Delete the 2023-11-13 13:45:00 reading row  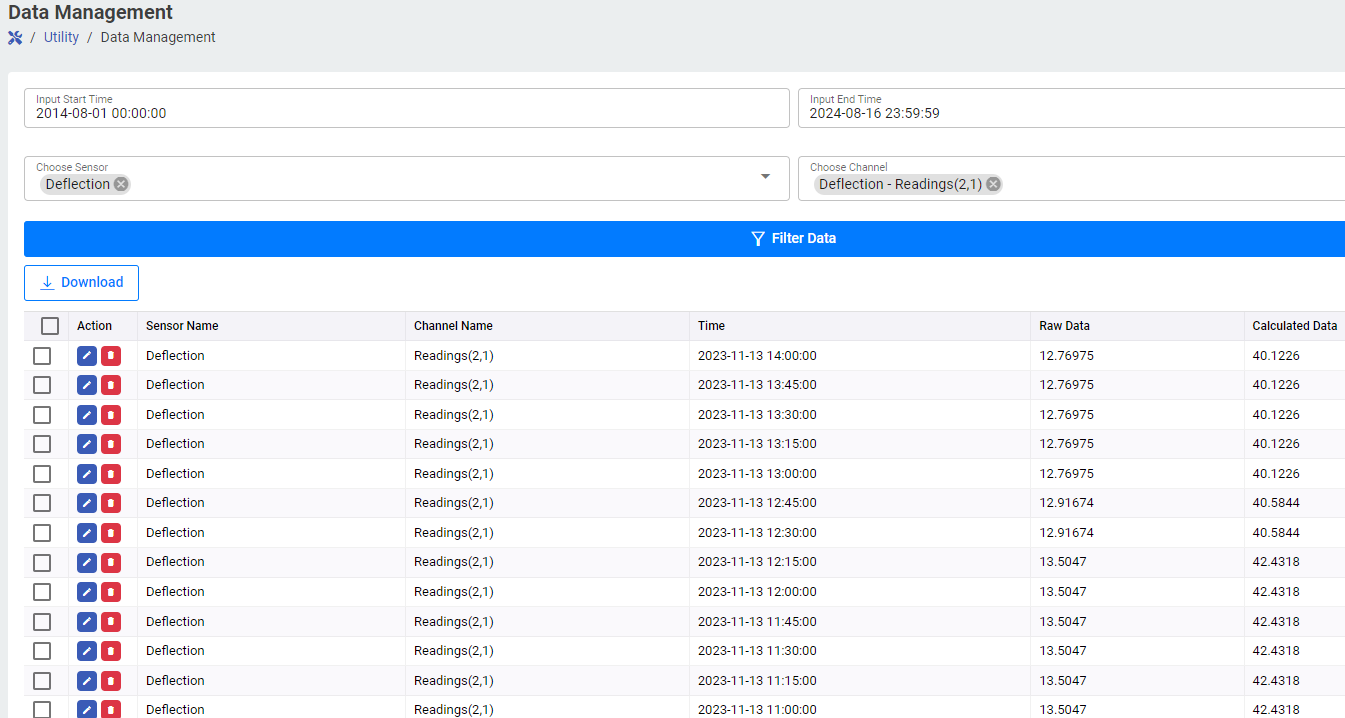[x=111, y=385]
